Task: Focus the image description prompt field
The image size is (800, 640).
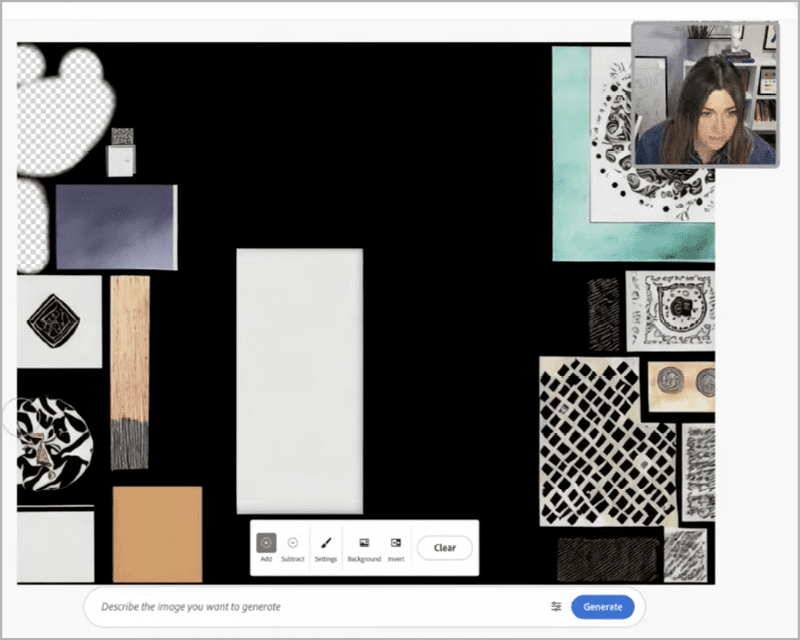Action: tap(310, 606)
